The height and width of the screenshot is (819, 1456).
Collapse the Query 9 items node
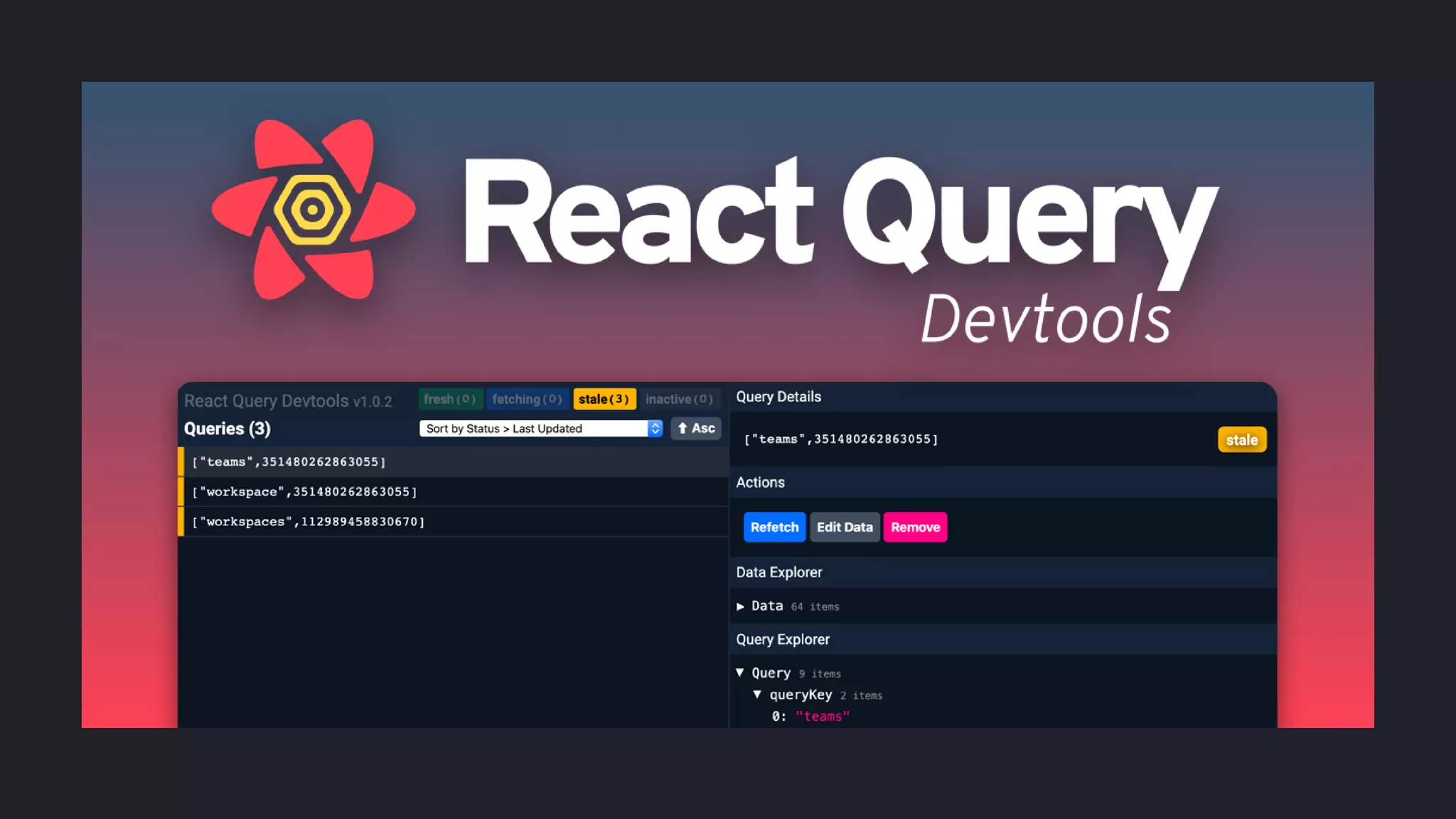tap(740, 673)
